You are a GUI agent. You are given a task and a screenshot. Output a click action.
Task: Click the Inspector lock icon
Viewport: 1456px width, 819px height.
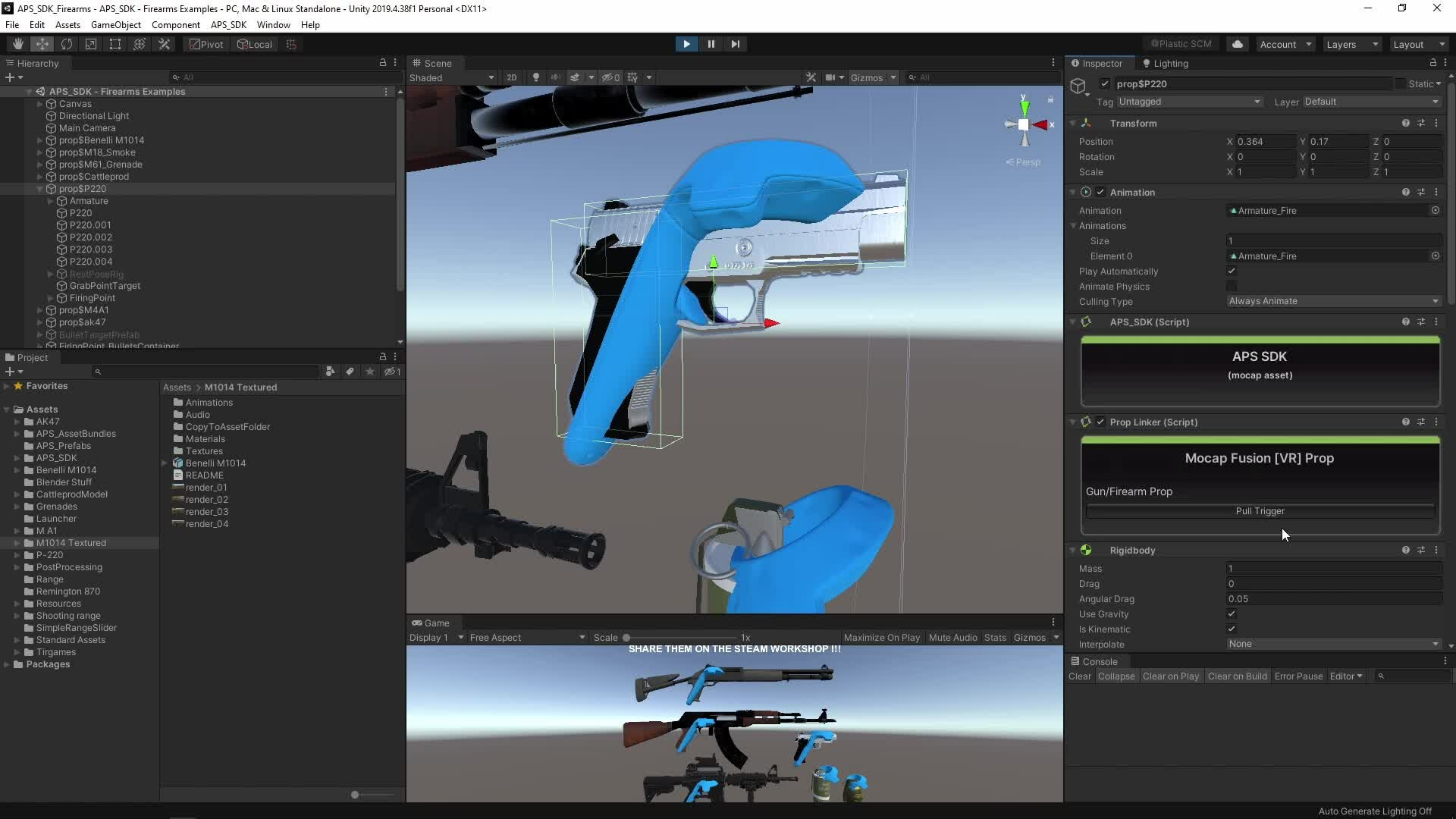pyautogui.click(x=1432, y=63)
